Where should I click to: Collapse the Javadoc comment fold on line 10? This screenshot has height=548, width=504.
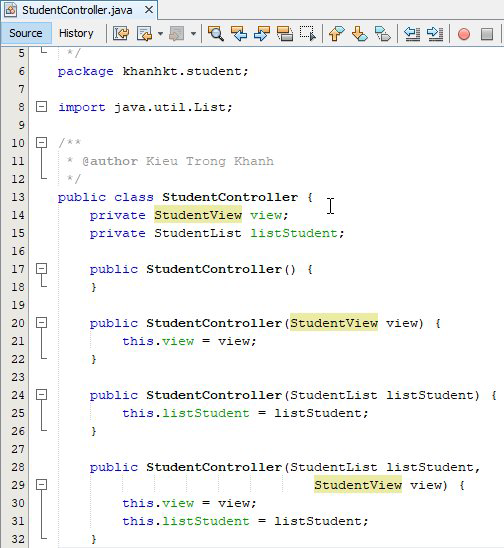click(x=42, y=142)
